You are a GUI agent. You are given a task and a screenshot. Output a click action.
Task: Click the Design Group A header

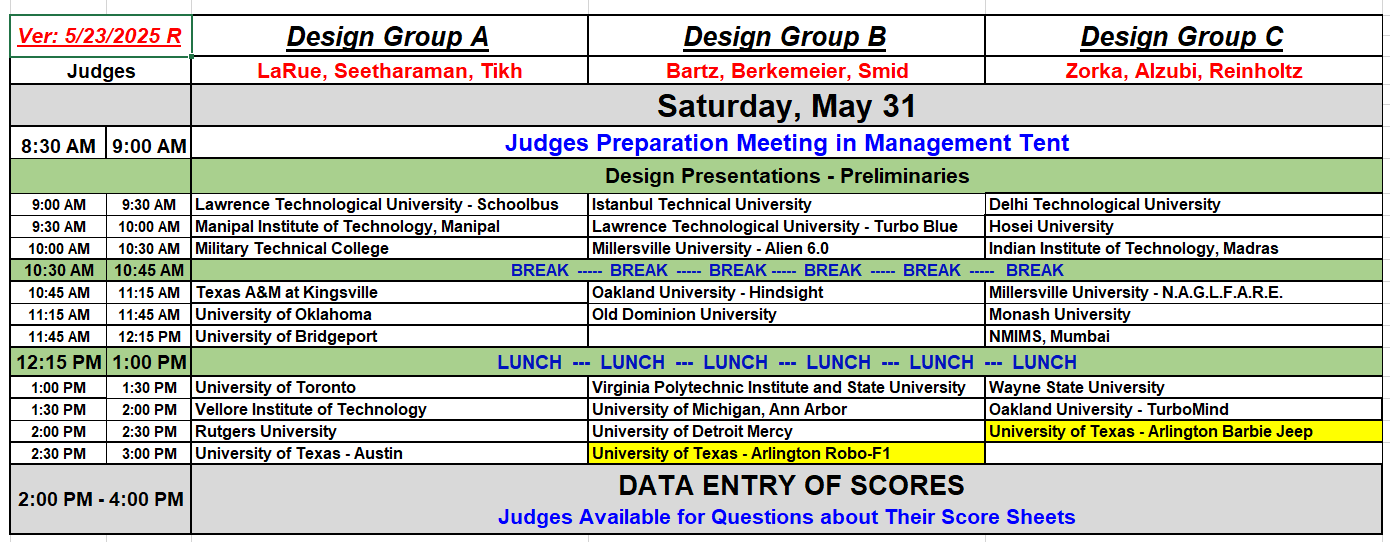click(388, 37)
